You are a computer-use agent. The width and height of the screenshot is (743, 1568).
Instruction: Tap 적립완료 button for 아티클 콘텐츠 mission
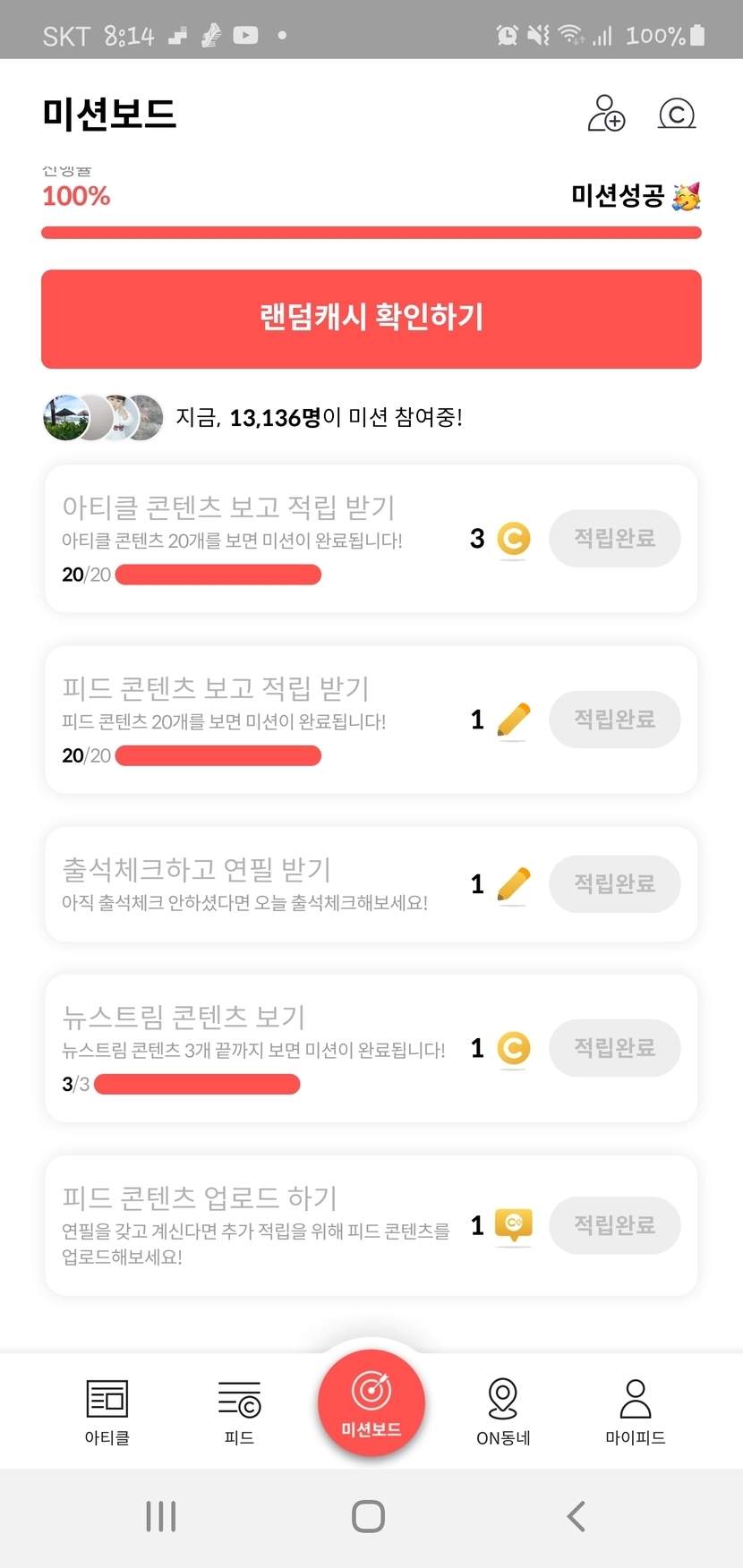click(614, 539)
